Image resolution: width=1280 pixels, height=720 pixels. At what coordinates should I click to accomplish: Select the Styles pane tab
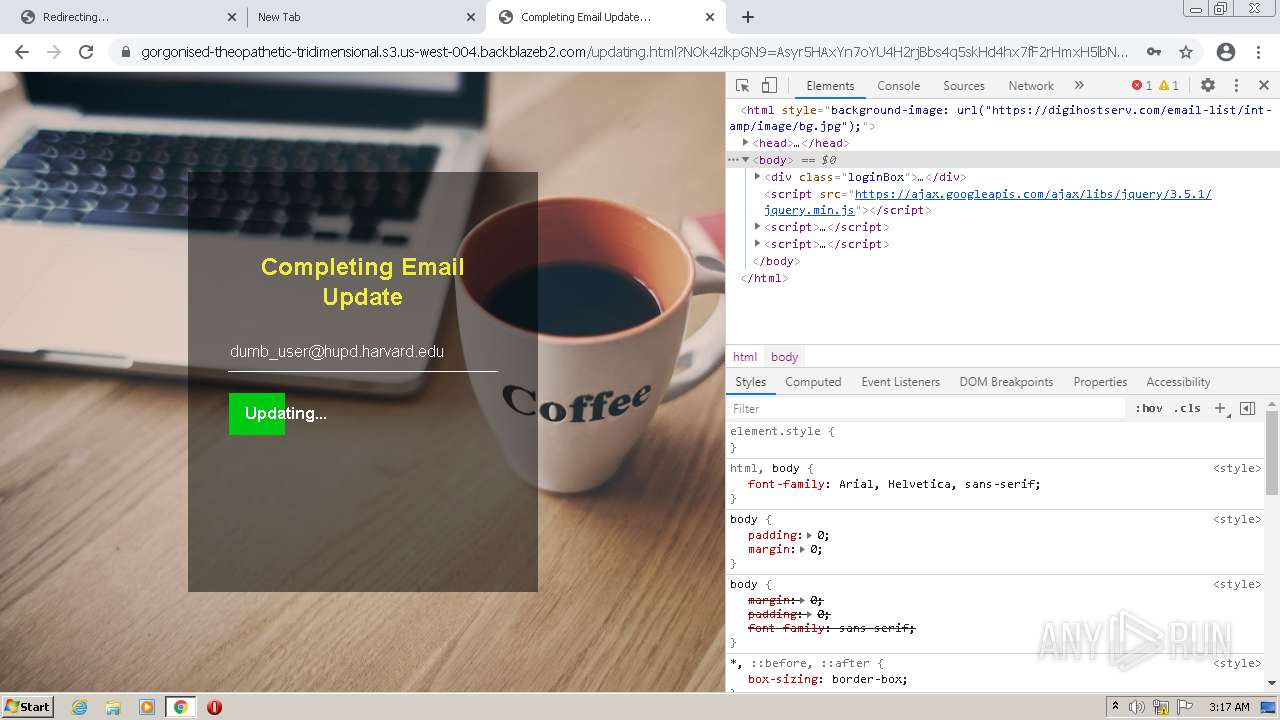(750, 382)
